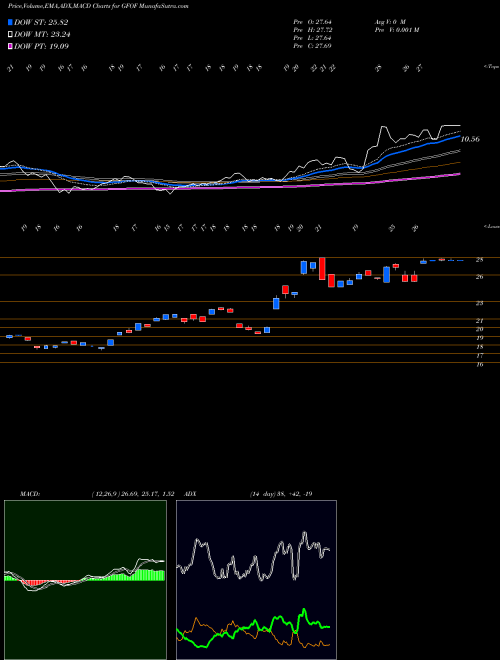Click the 23 price axis label

[x=479, y=303]
